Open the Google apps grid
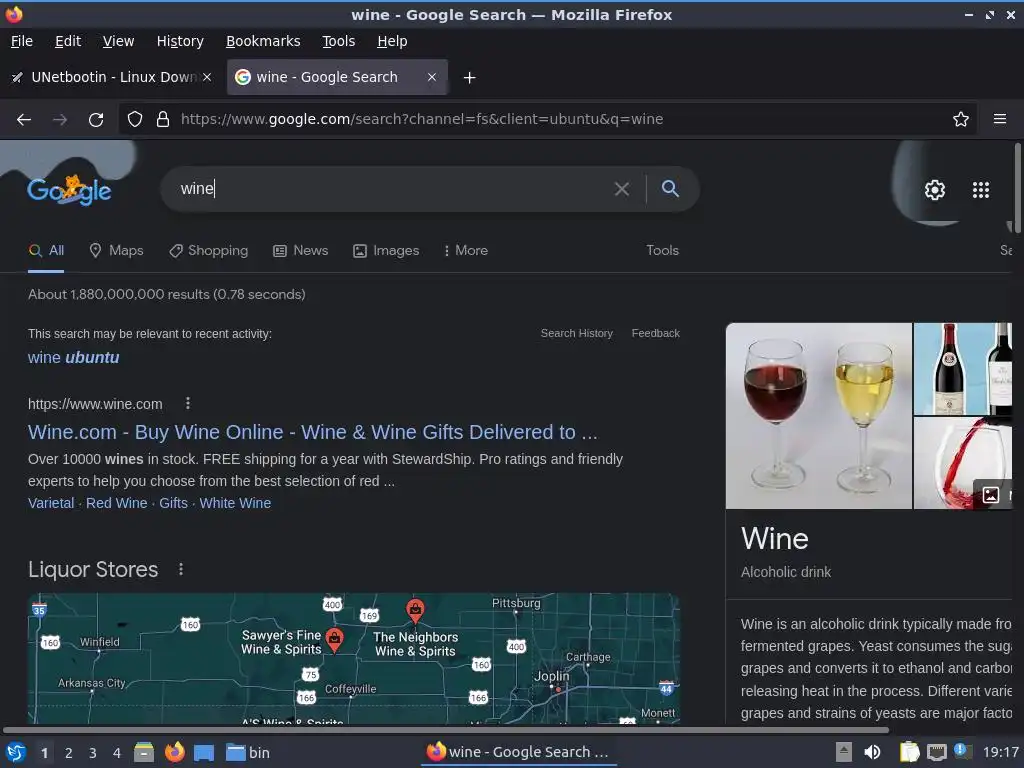This screenshot has height=768, width=1024. (981, 190)
